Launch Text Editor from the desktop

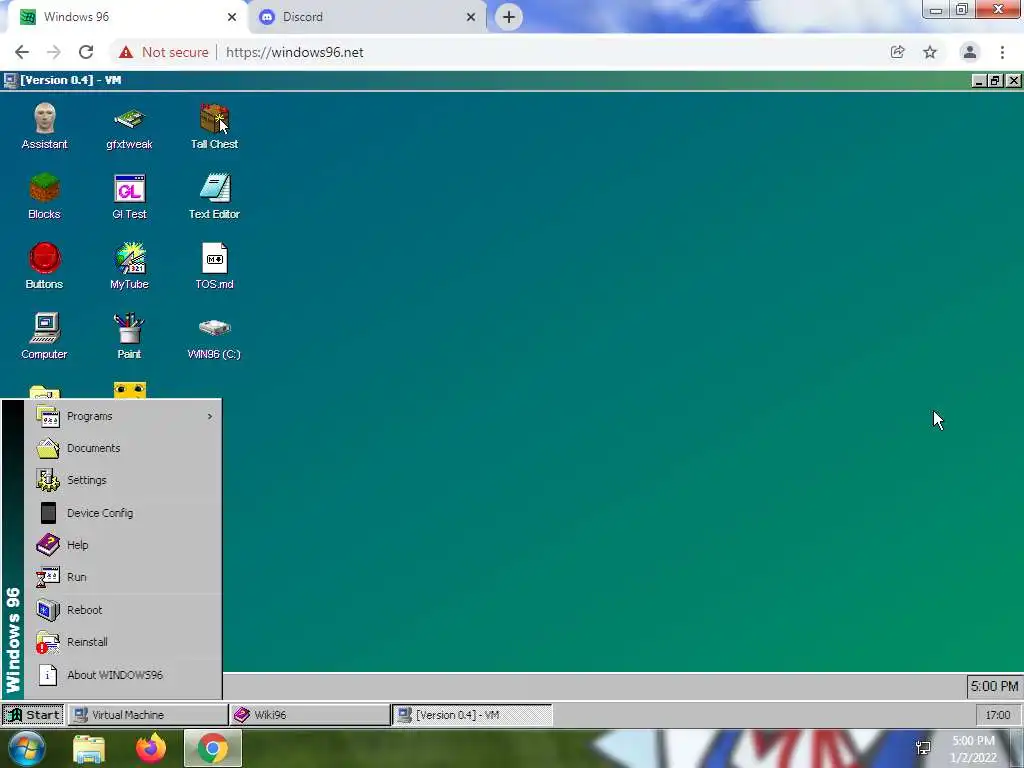(x=214, y=196)
